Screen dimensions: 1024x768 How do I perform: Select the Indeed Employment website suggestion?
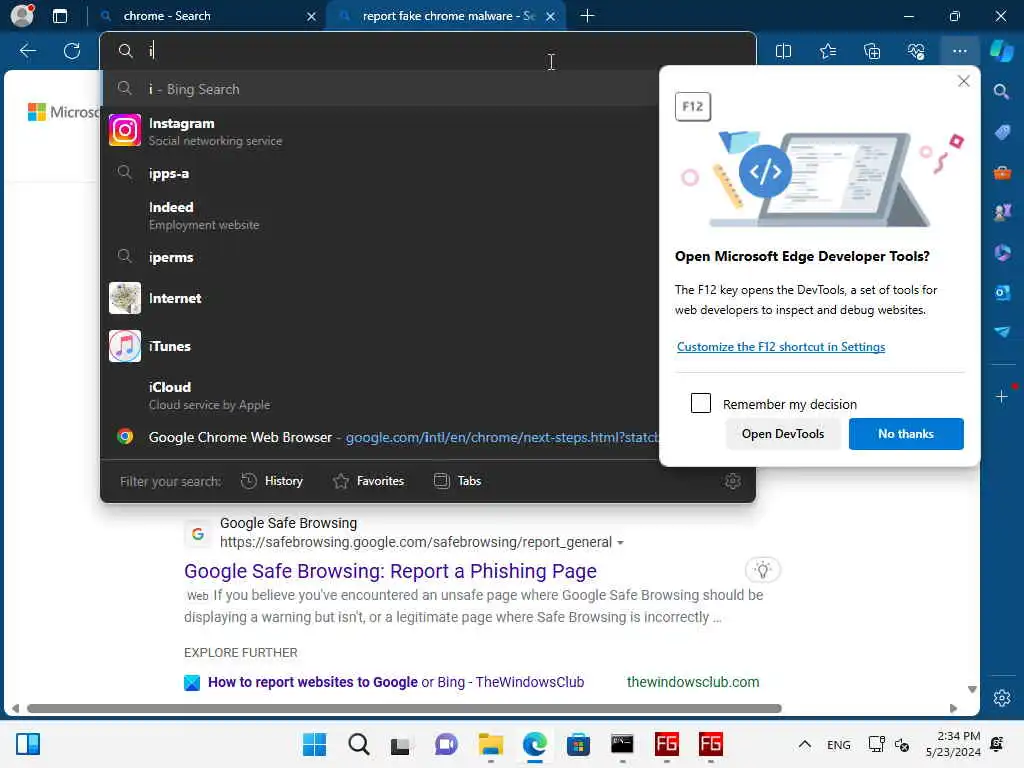tap(379, 216)
